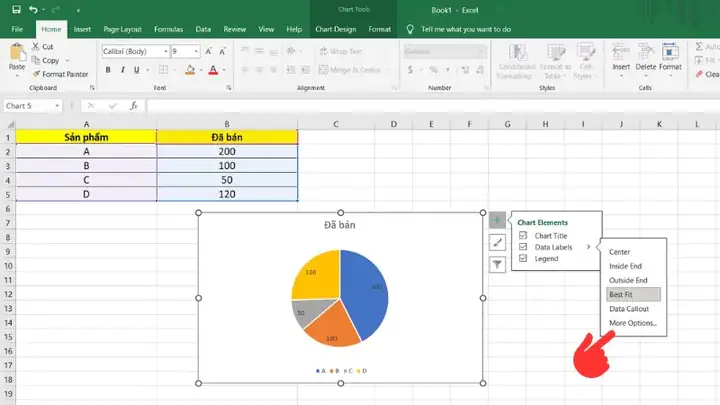Click the Conditional Formatting icon

[x=518, y=53]
